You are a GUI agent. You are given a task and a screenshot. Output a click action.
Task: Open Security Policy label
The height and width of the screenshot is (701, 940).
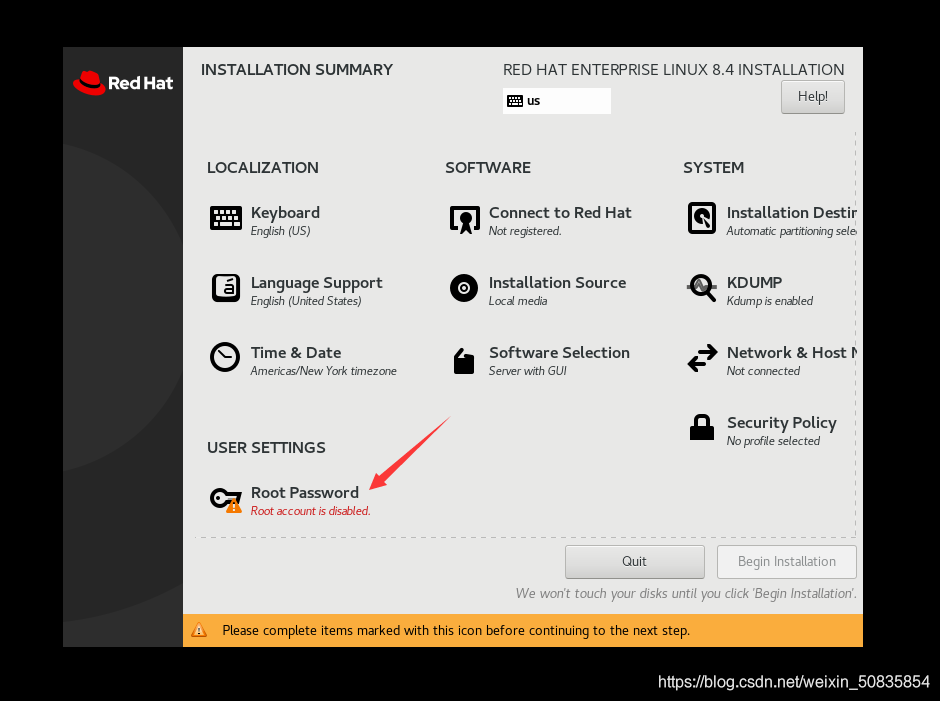click(x=782, y=423)
